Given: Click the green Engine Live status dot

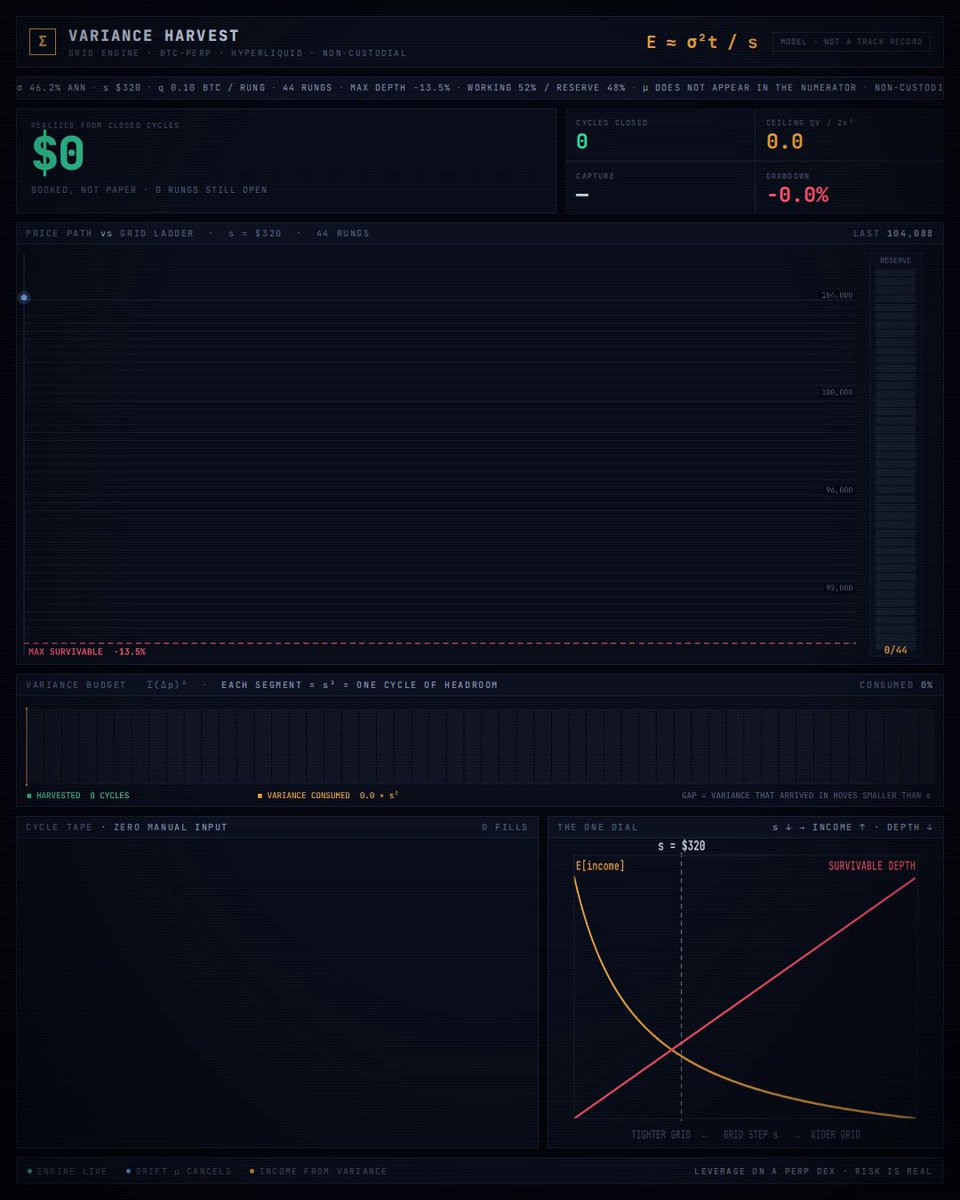Looking at the screenshot, I should [29, 1171].
